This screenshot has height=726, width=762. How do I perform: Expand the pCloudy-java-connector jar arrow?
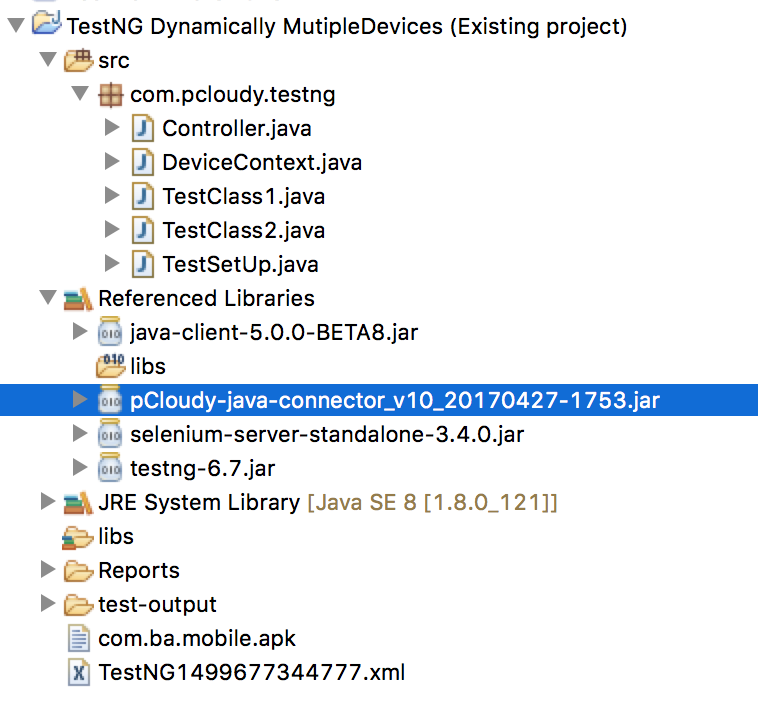point(80,399)
